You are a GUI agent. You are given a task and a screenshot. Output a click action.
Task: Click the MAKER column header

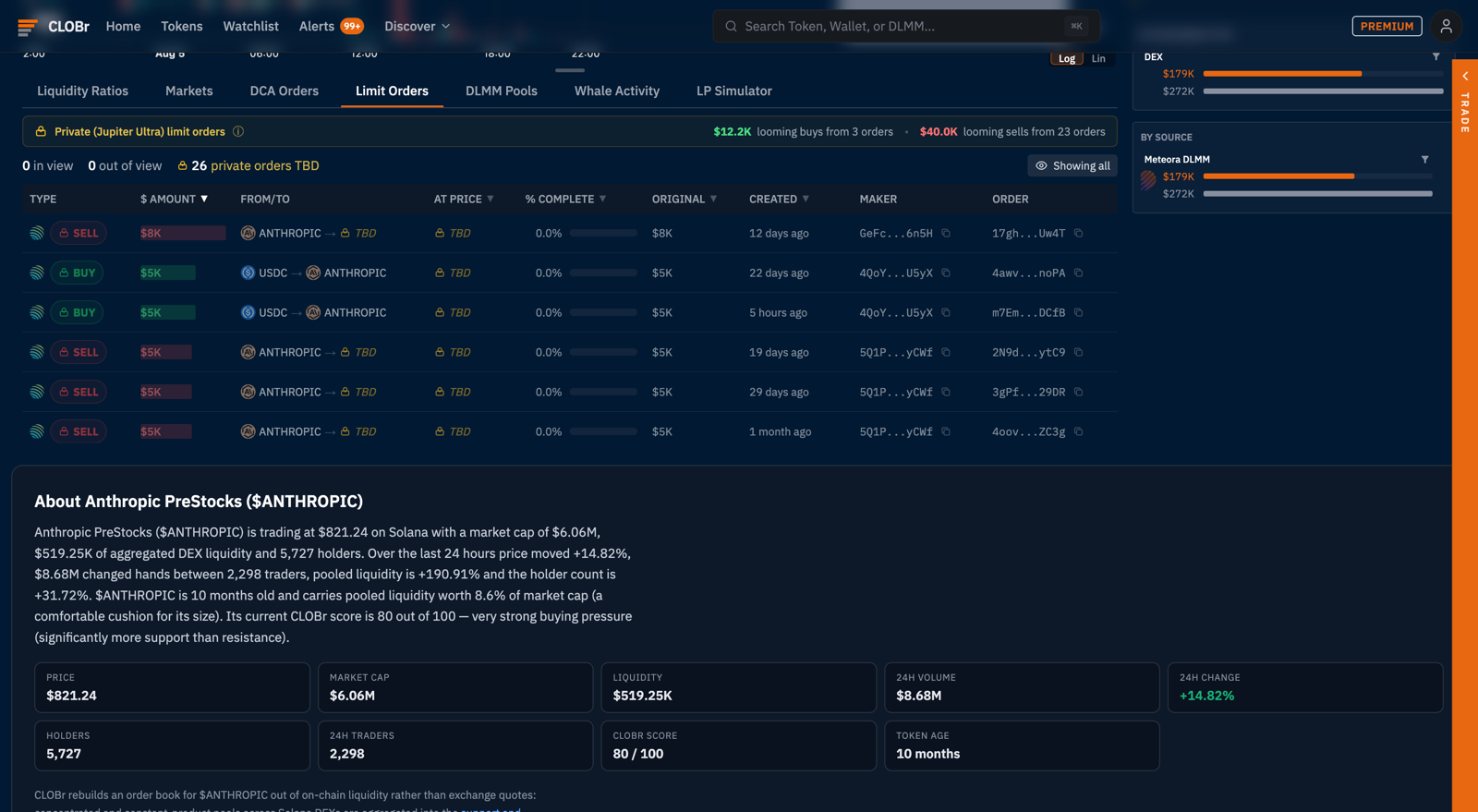click(878, 199)
